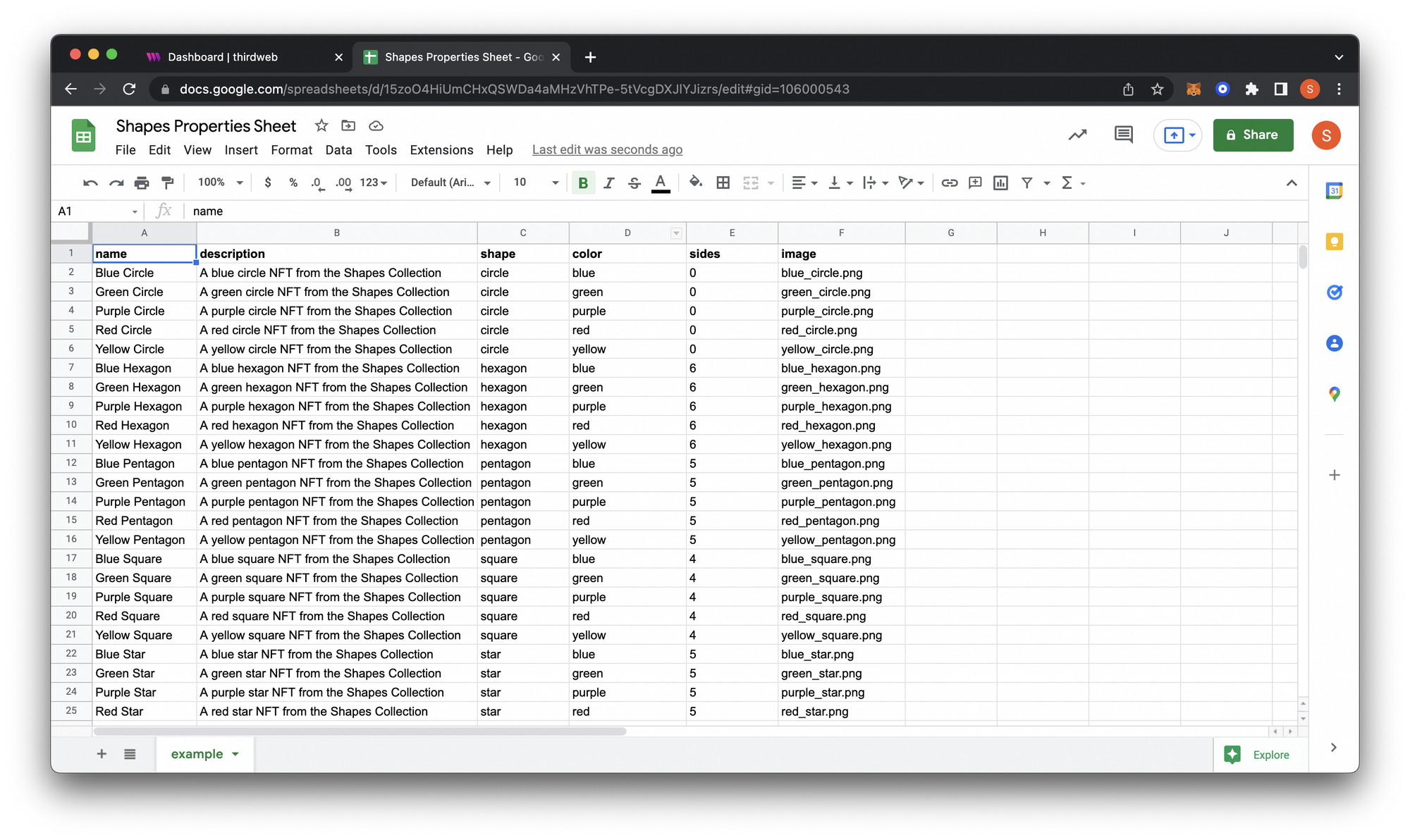Open the fill color picker
The image size is (1410, 840).
click(x=695, y=183)
